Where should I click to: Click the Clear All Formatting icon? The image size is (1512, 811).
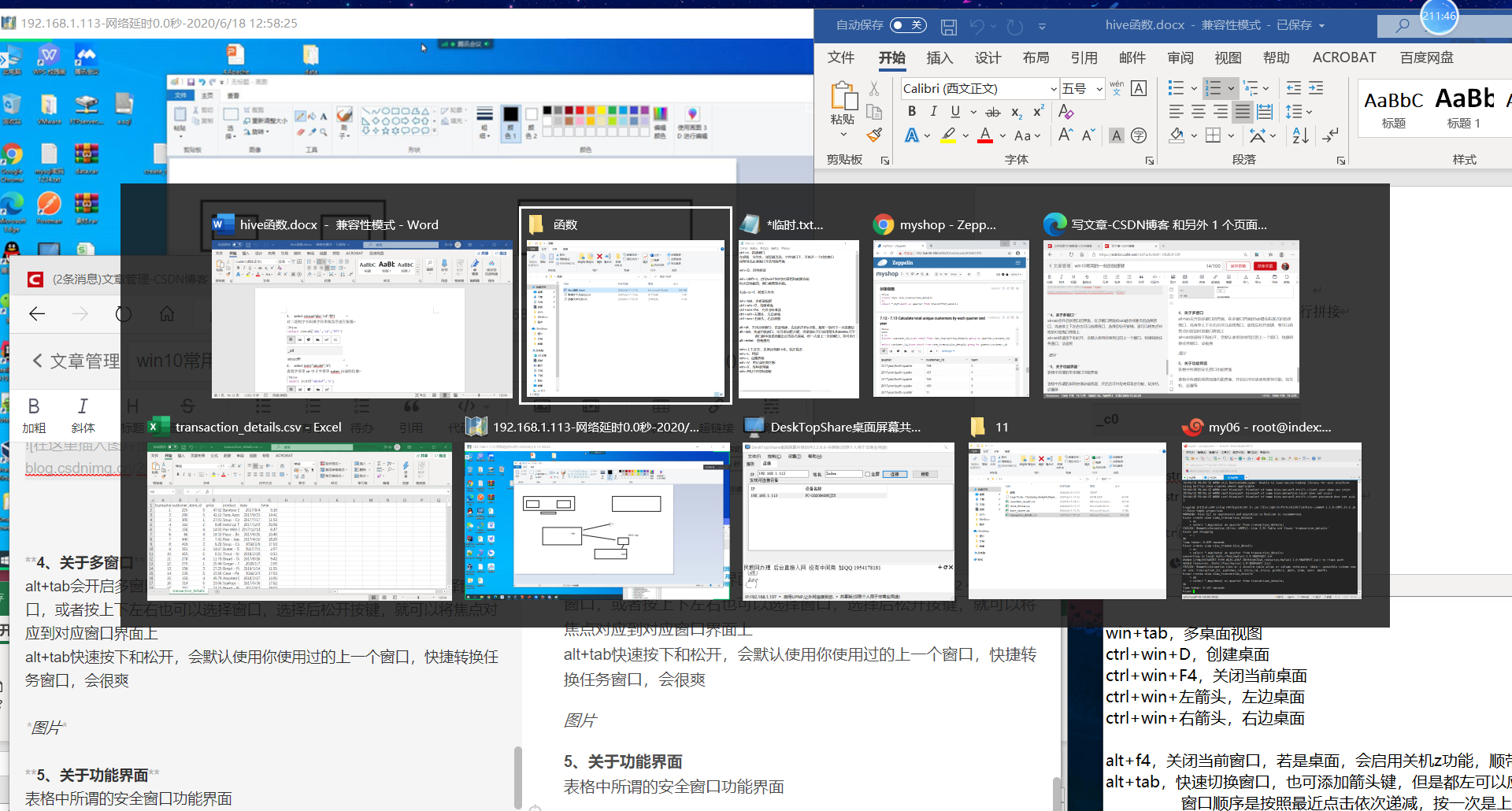pos(1065,113)
